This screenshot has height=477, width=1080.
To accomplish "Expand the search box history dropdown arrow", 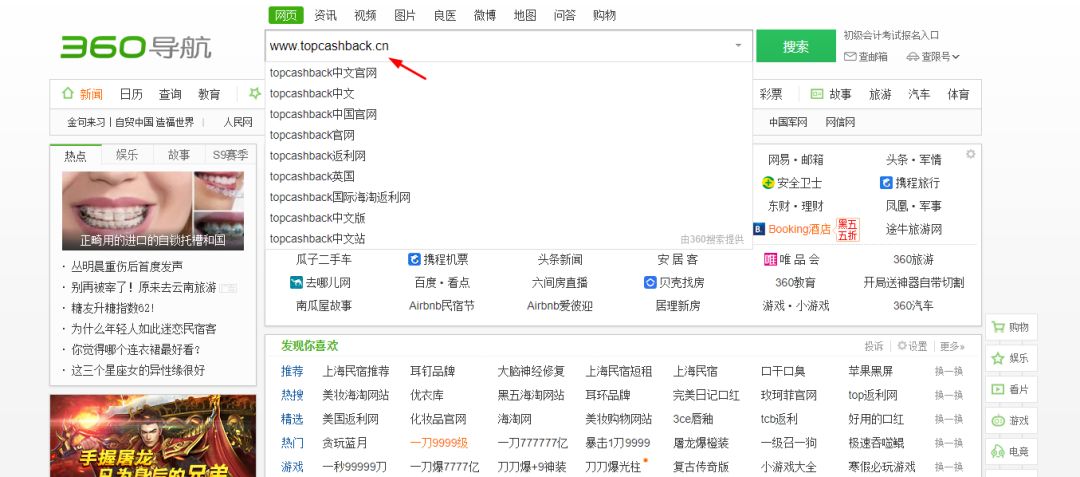I will click(x=738, y=45).
